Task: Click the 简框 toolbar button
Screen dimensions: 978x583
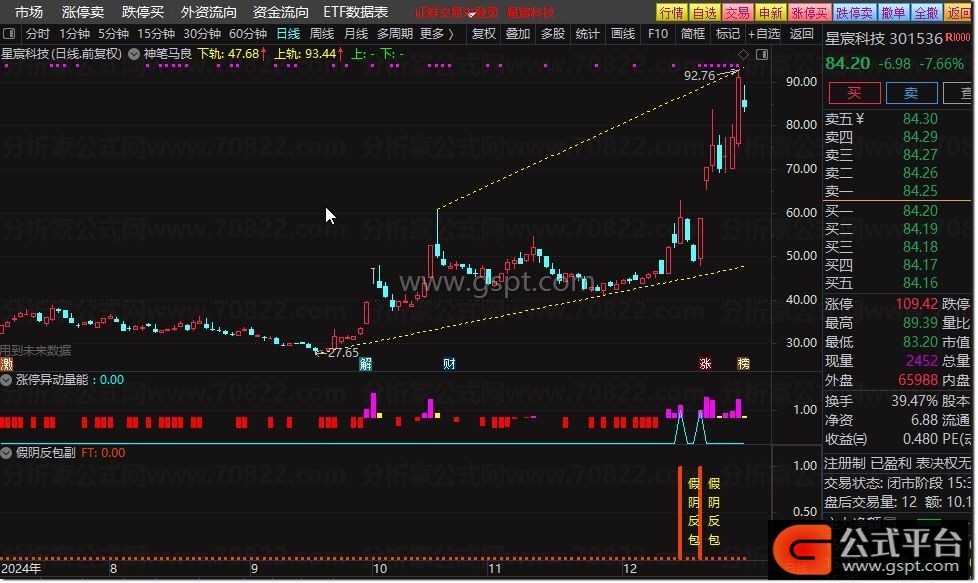Action: (x=692, y=34)
